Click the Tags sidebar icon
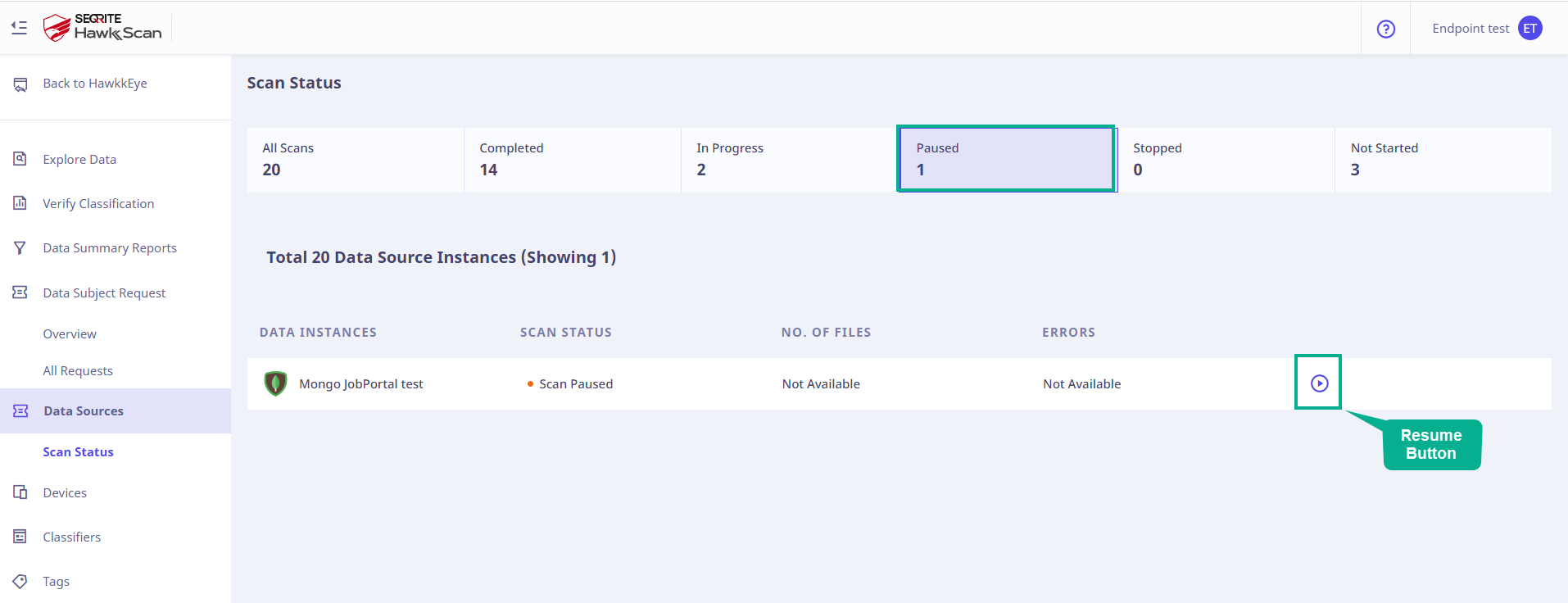This screenshot has width=1568, height=603. tap(20, 581)
